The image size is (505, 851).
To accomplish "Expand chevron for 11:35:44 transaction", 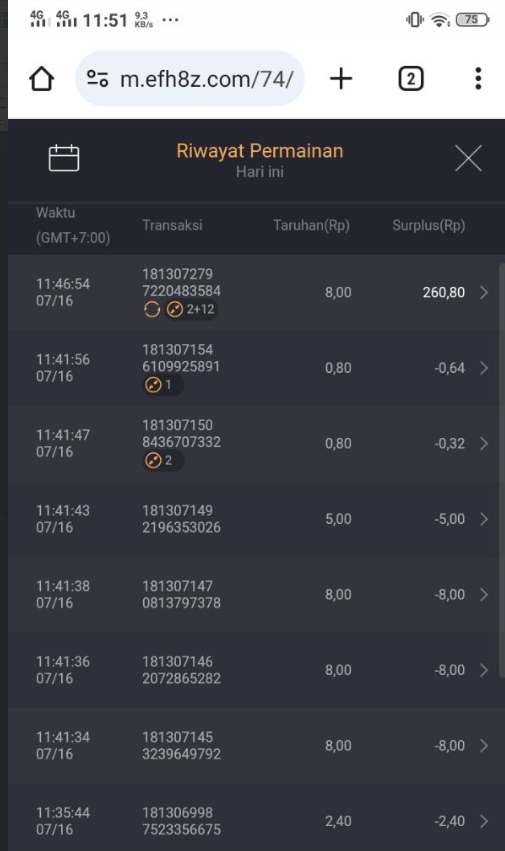I will (484, 821).
